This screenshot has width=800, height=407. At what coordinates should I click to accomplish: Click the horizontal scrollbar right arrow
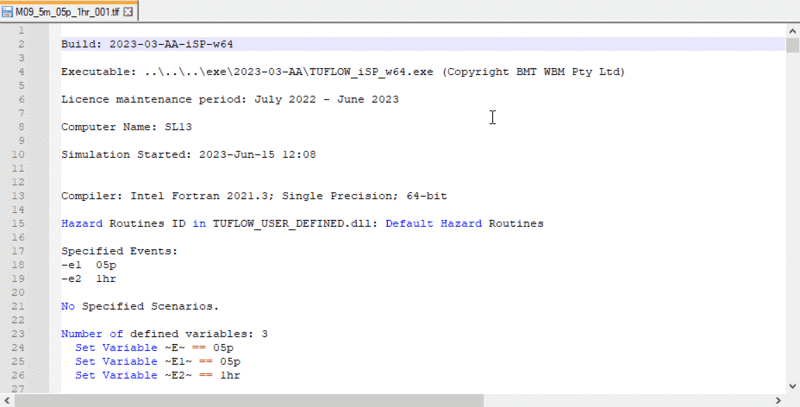(777, 400)
